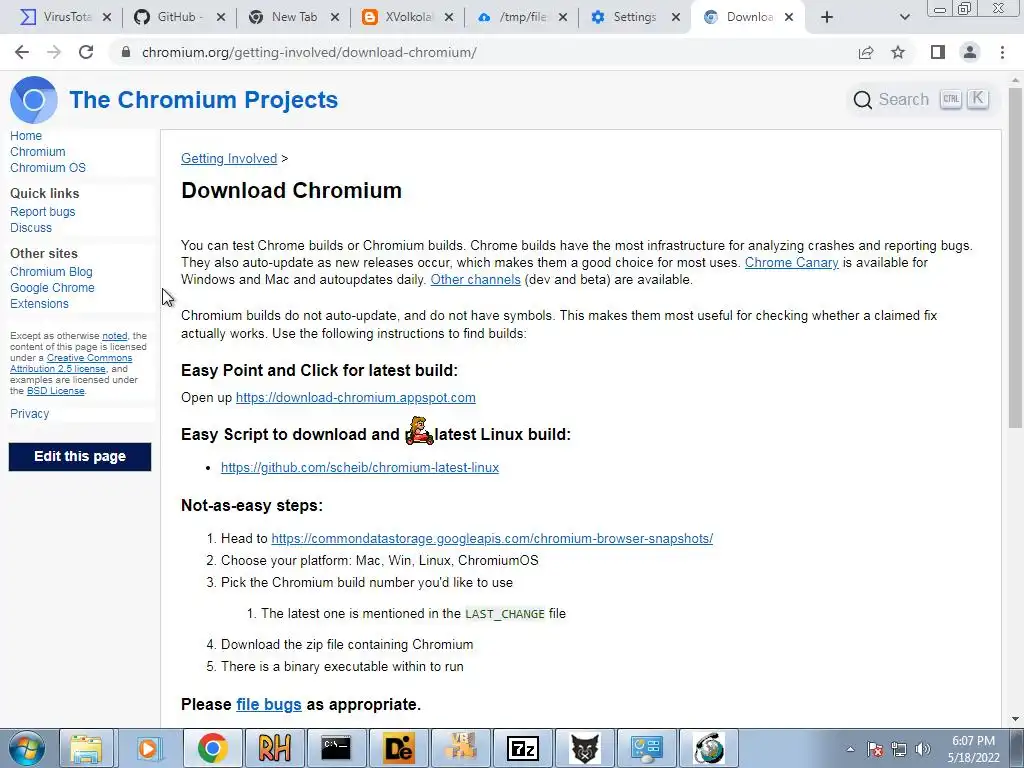This screenshot has width=1024, height=768.
Task: Open the network tray icon
Action: tap(899, 749)
